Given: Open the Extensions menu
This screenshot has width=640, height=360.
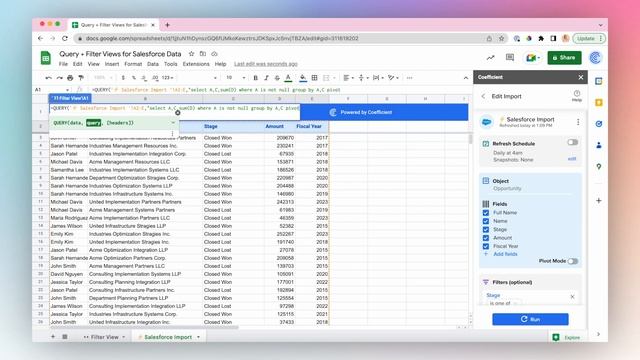Looking at the screenshot, I should point(196,64).
